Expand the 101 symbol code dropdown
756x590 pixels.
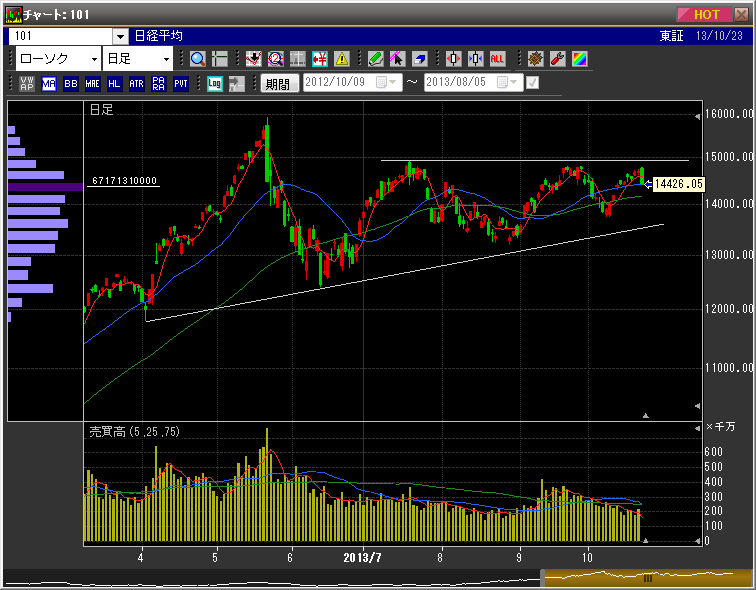(x=120, y=36)
